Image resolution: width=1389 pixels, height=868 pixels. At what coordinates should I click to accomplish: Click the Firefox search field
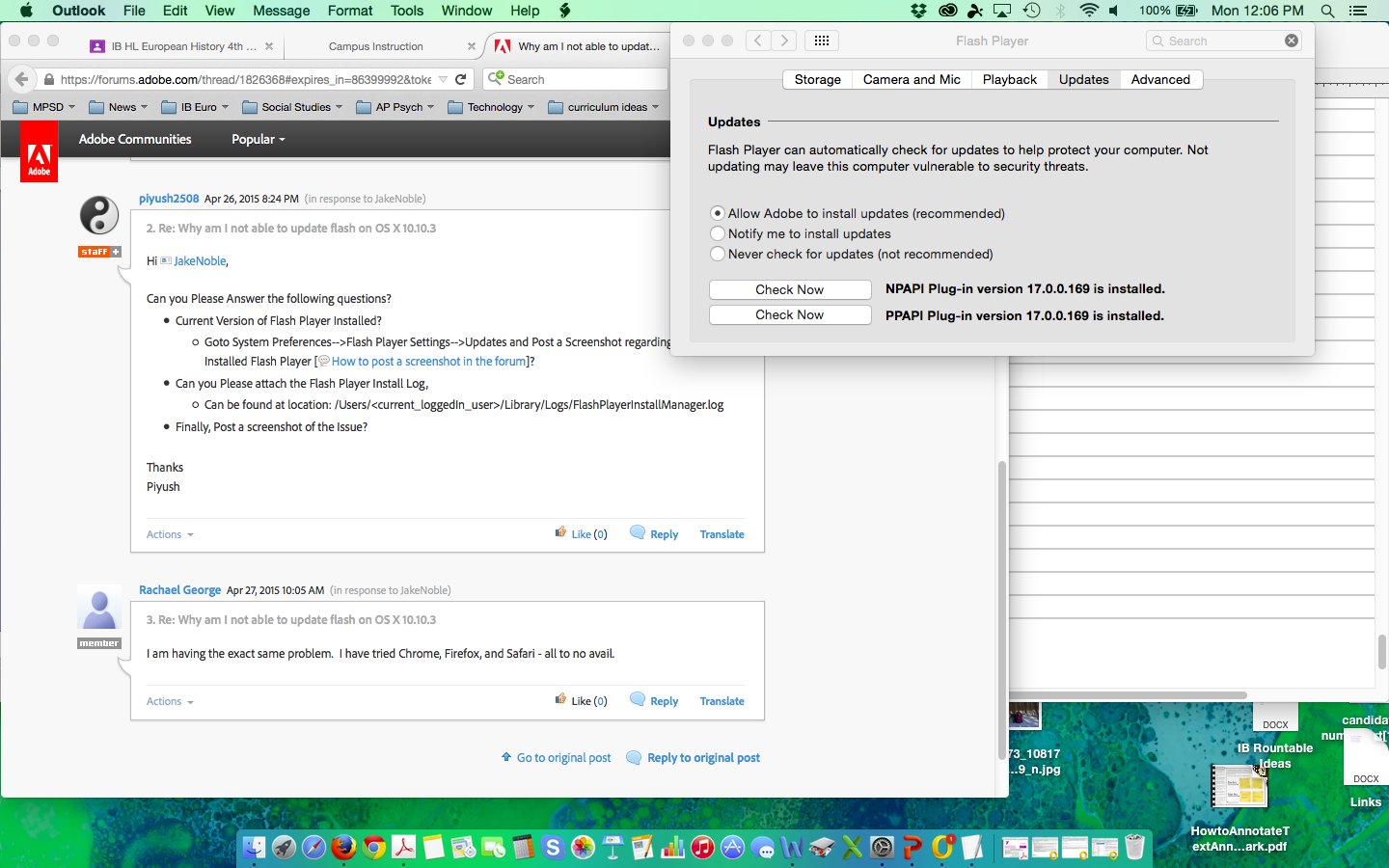tap(575, 79)
